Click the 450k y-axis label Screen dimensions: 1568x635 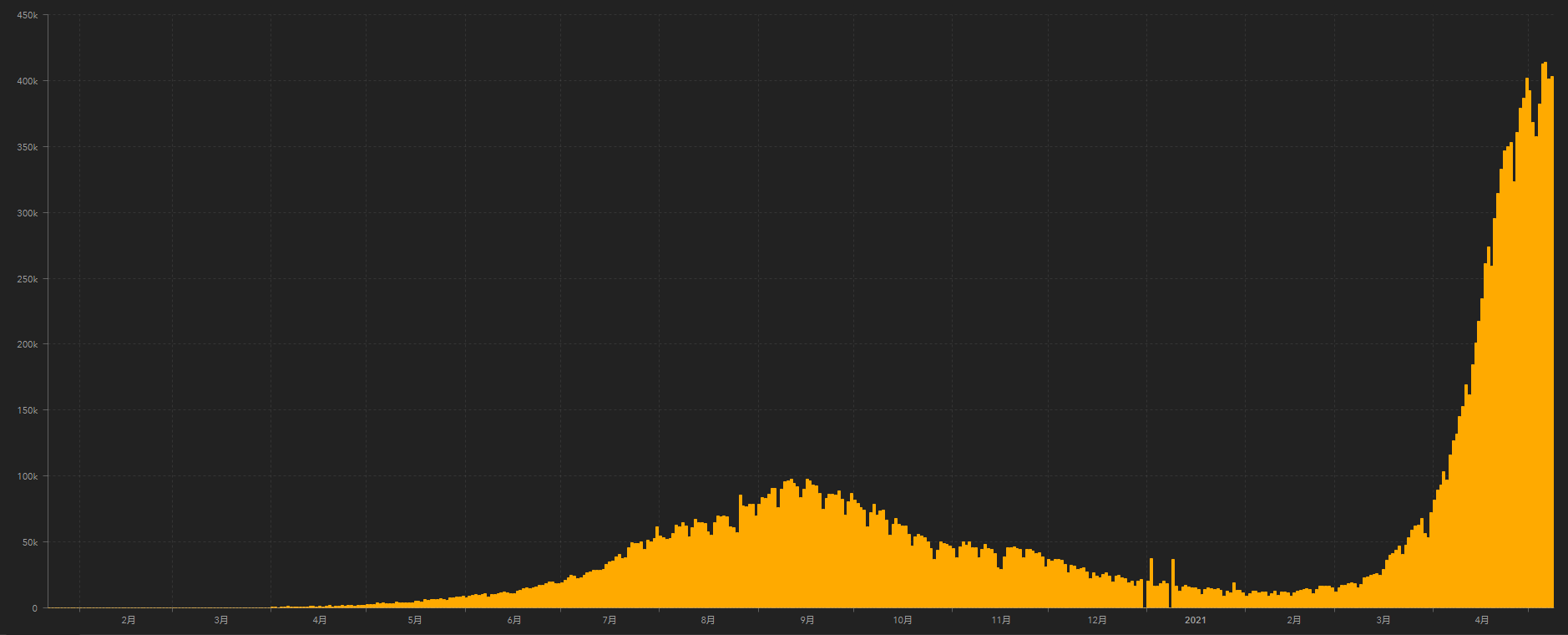pos(28,15)
